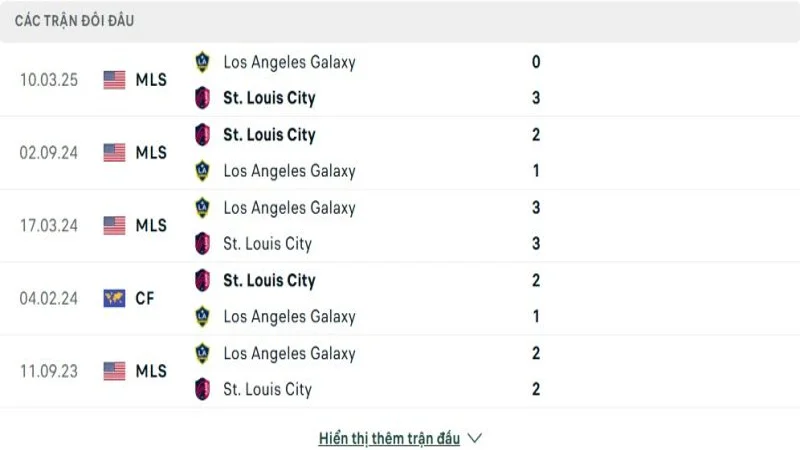Screen dimensions: 800x450
Task: Open Los Angeles Galaxy in 11.09.23 match
Action: tap(289, 353)
